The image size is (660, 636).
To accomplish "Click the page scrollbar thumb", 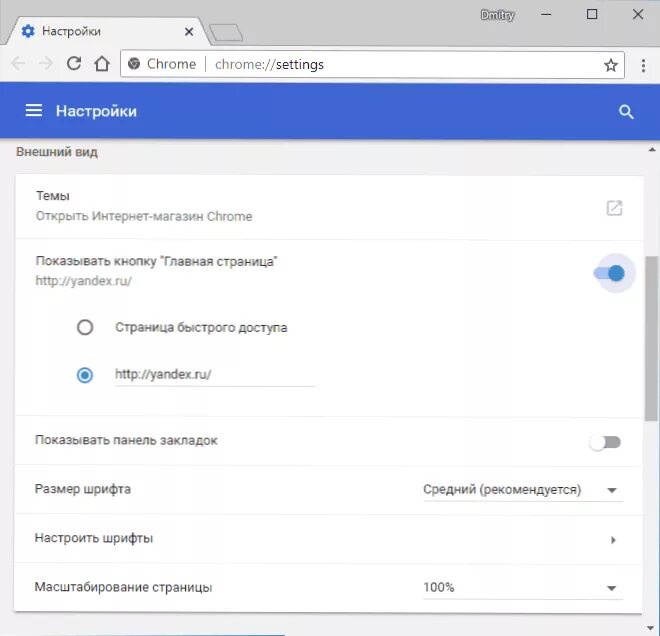I will [x=651, y=338].
